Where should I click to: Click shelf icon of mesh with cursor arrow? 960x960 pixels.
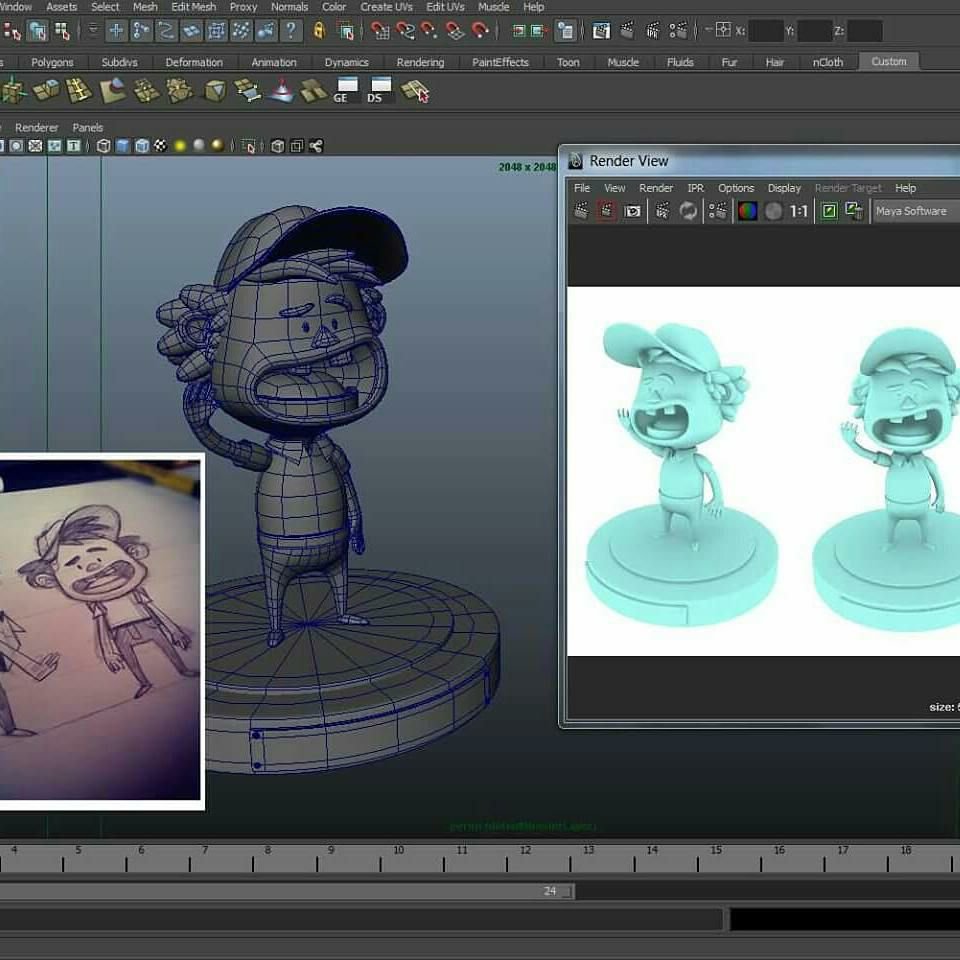(x=414, y=91)
